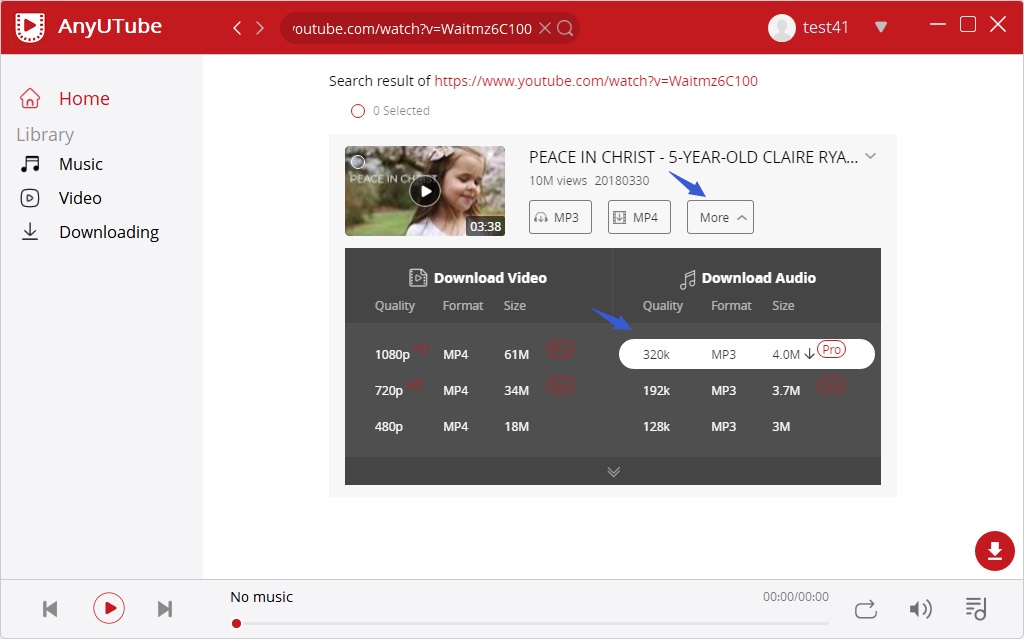Viewport: 1024px width, 639px height.
Task: Select the 0 Selected radio circle
Action: (x=358, y=111)
